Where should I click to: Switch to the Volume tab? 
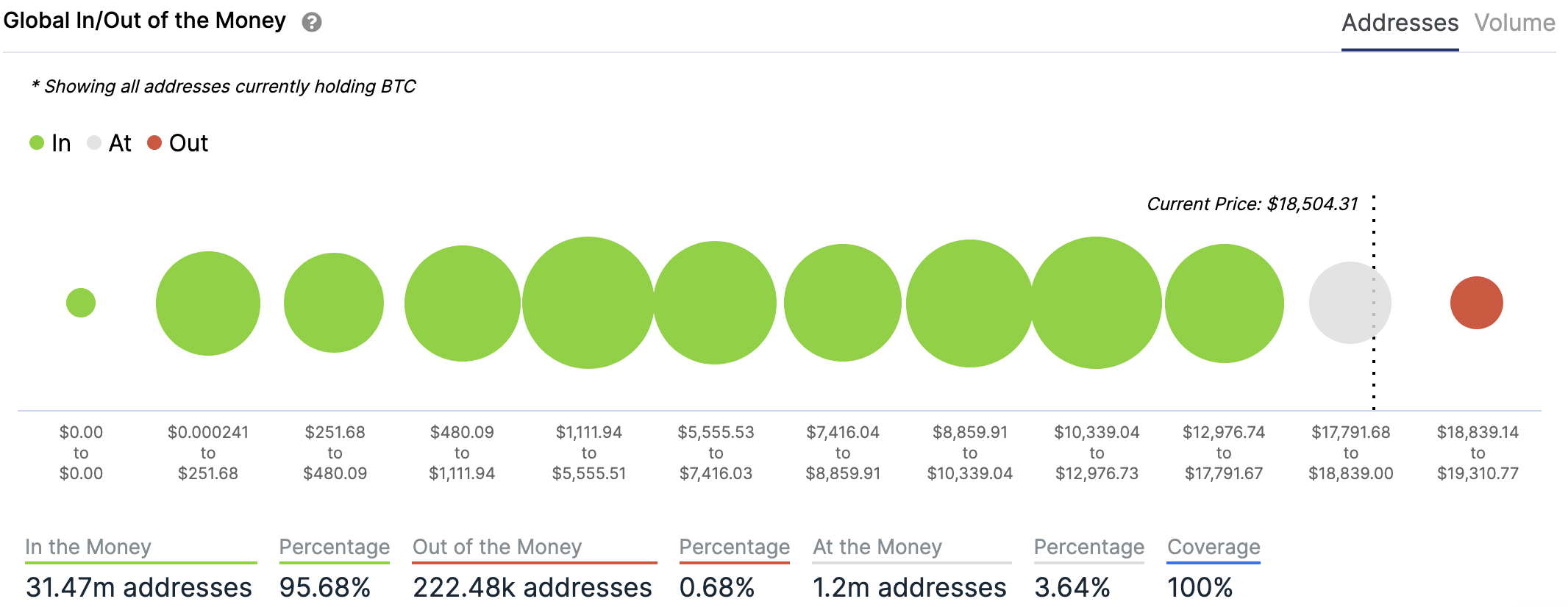click(x=1514, y=23)
